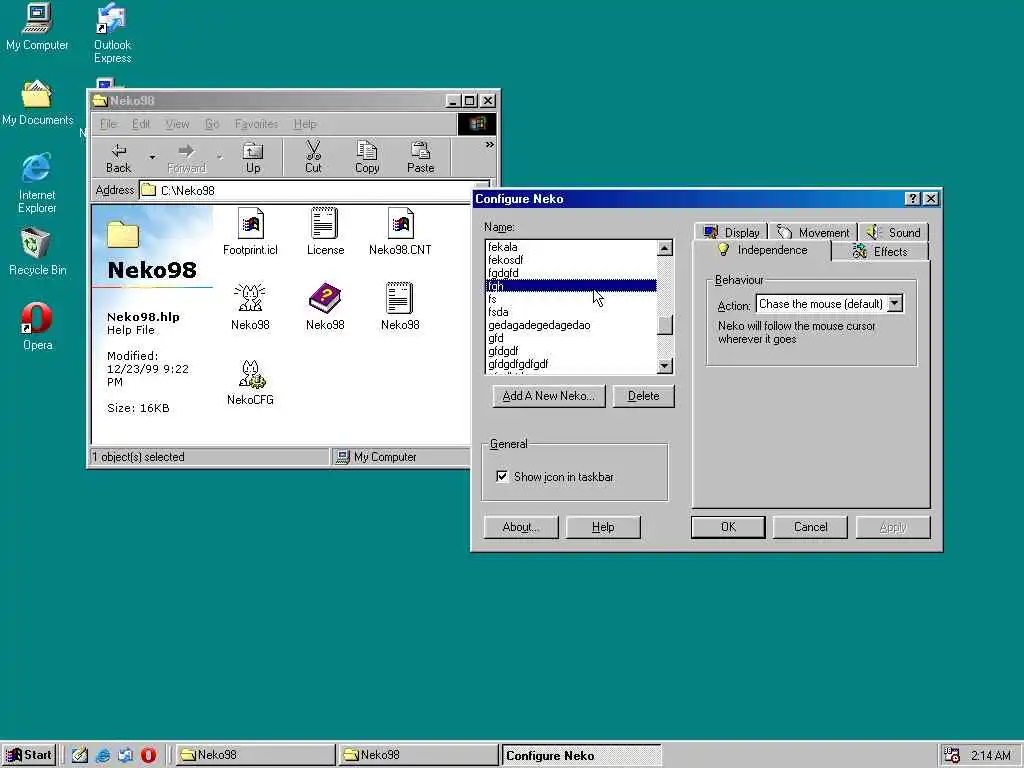
Task: Select "fgdgfd" in the Name list
Action: [571, 273]
